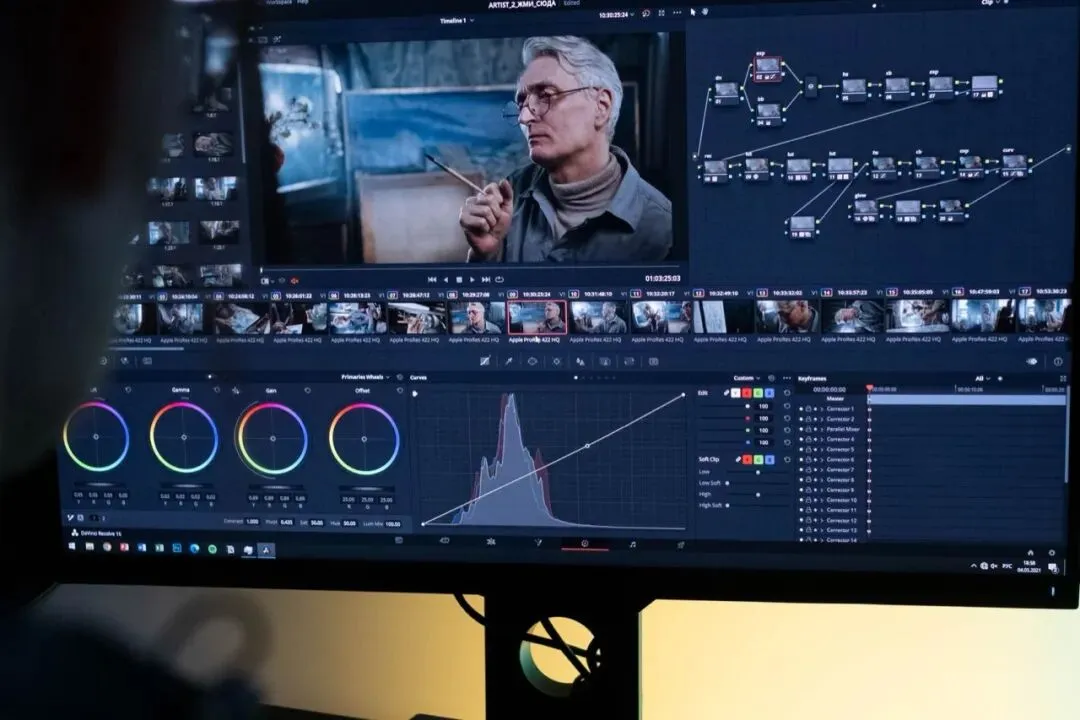
Task: Reset the Soft Clip controls
Action: coord(787,460)
